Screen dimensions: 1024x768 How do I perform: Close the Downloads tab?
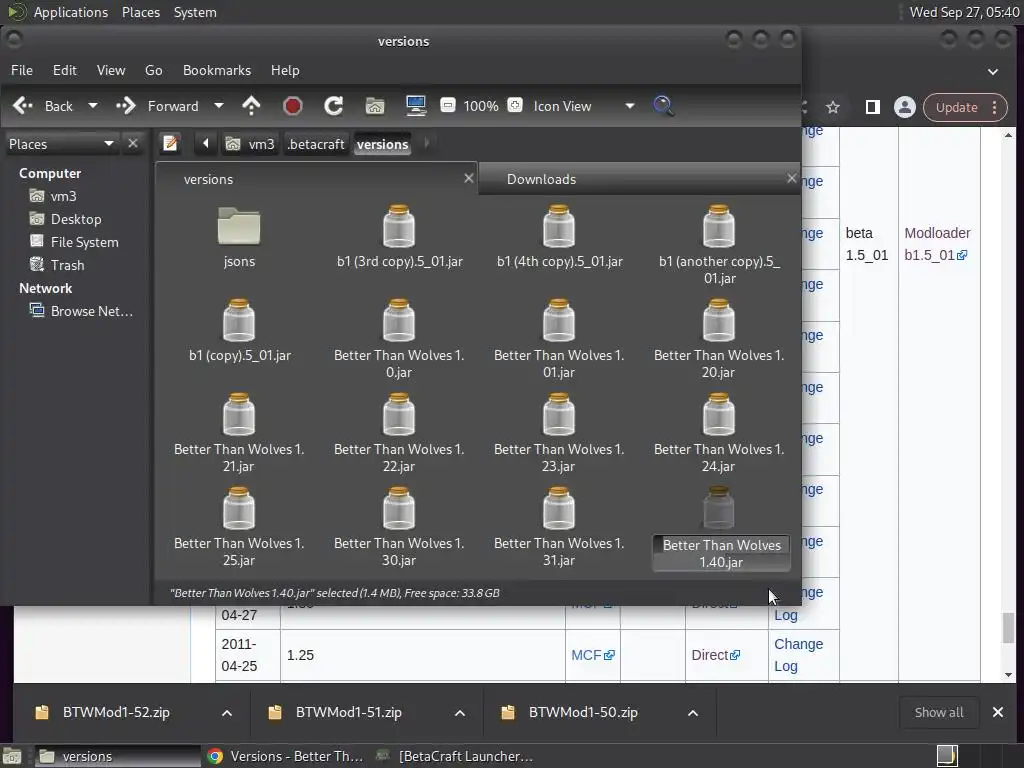792,178
